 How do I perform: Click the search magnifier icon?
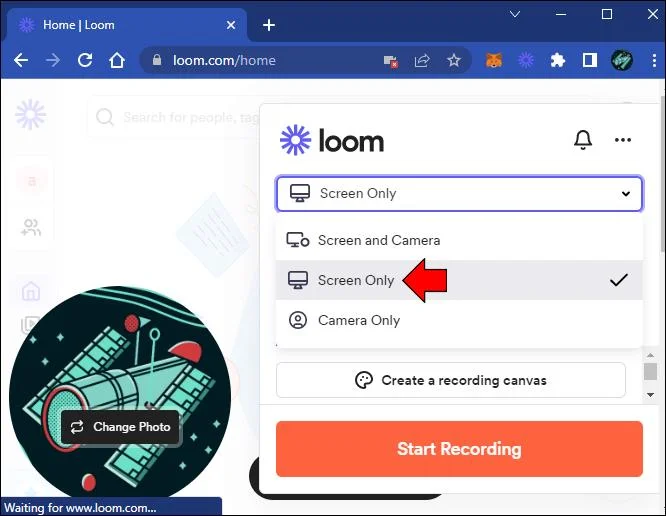tap(104, 117)
